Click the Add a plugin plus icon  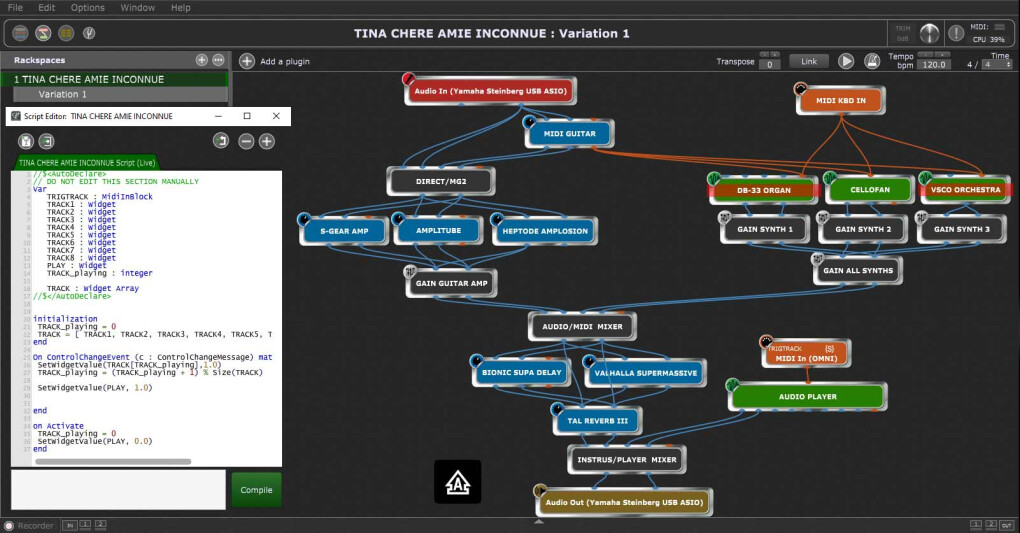[247, 61]
